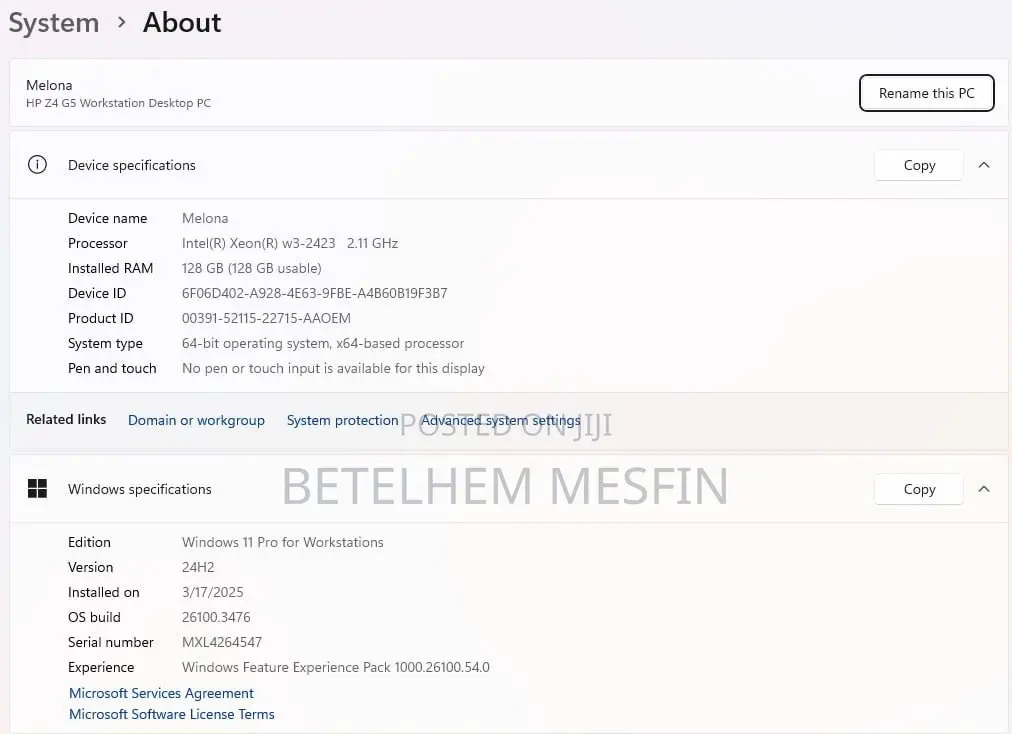Select Serial number value MXL4264547
This screenshot has height=734, width=1012.
[221, 642]
